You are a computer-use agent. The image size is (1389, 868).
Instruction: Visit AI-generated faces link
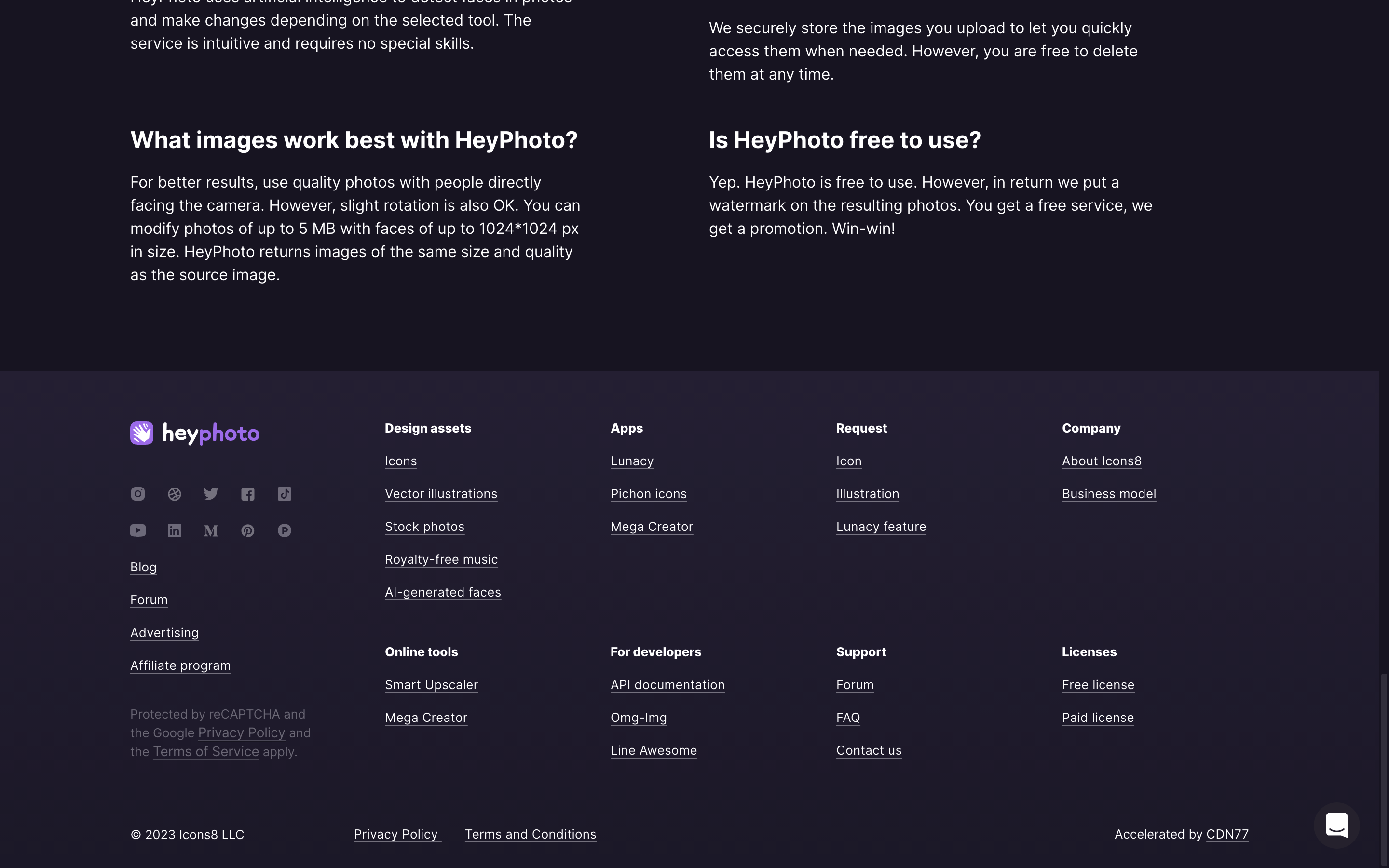(443, 592)
